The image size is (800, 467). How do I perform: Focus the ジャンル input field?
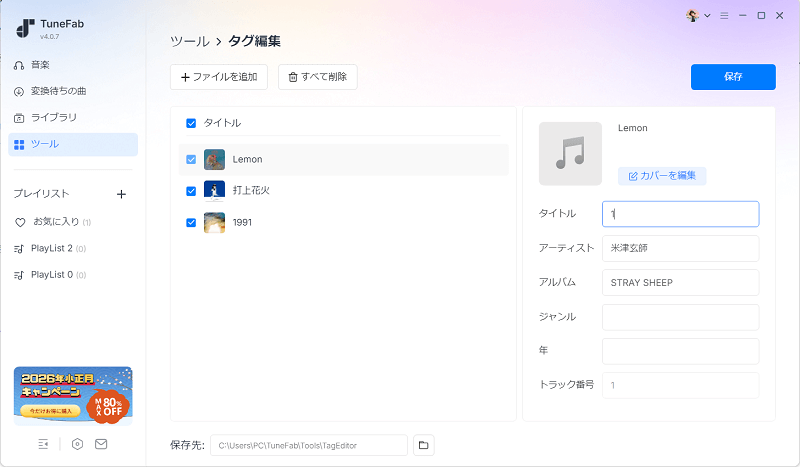680,317
